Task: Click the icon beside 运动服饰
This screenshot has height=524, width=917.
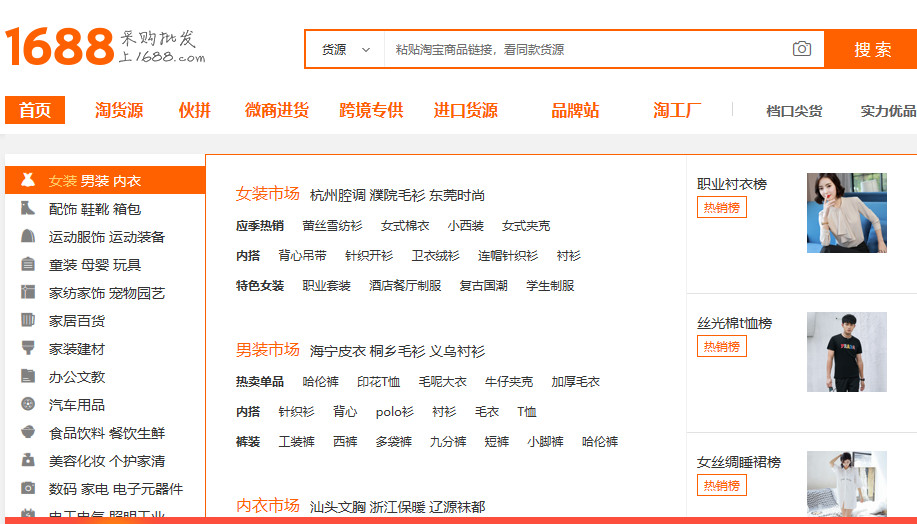Action: coord(27,236)
